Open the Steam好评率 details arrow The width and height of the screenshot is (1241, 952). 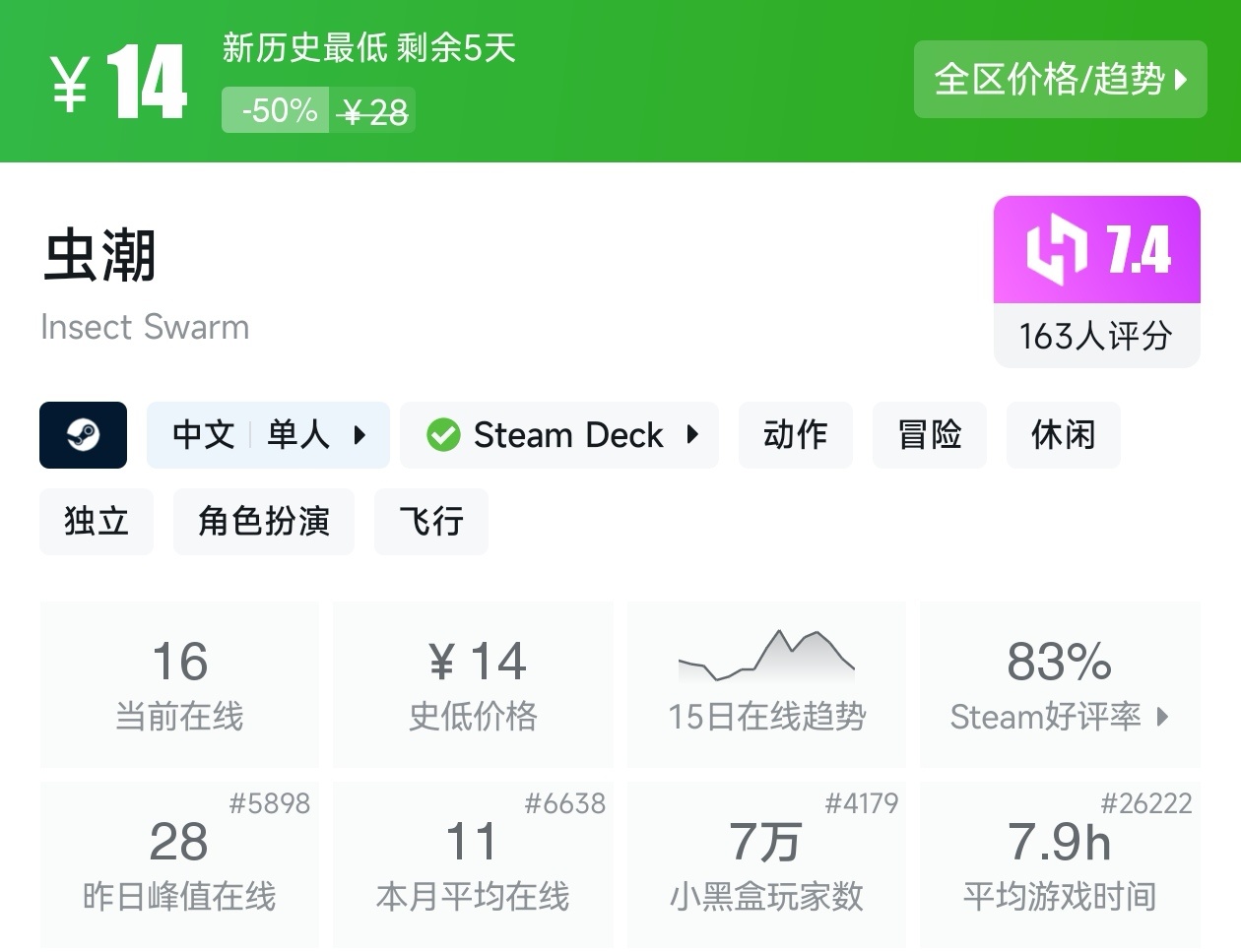(x=1163, y=717)
